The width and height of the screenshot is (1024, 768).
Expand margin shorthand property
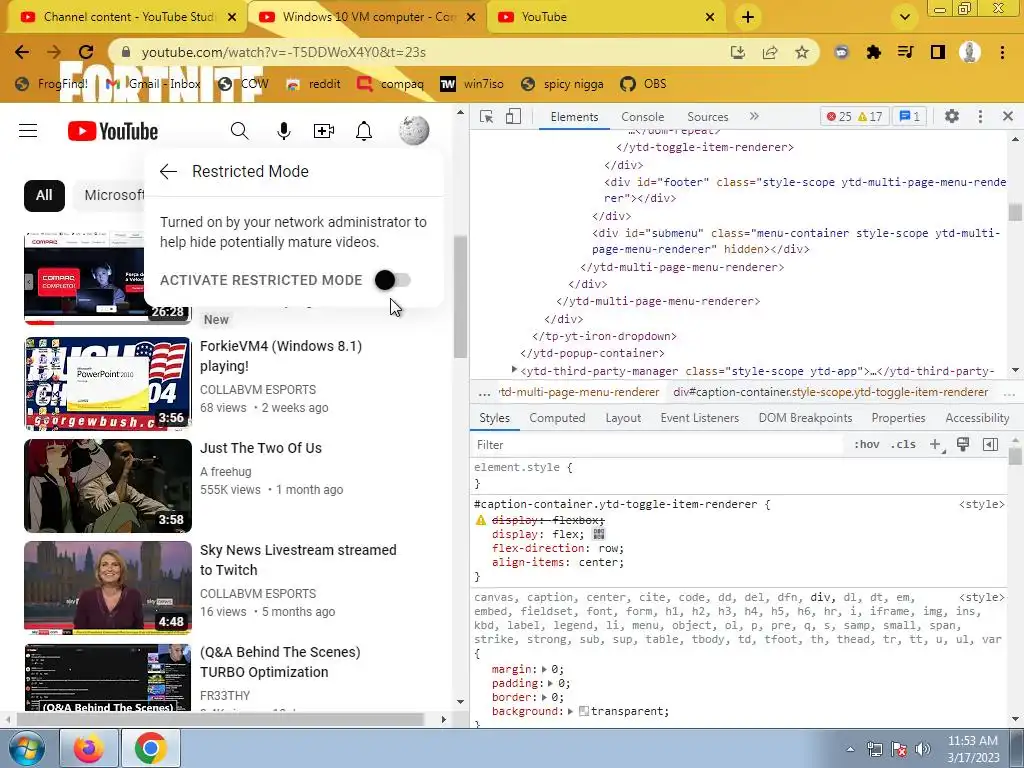(544, 669)
